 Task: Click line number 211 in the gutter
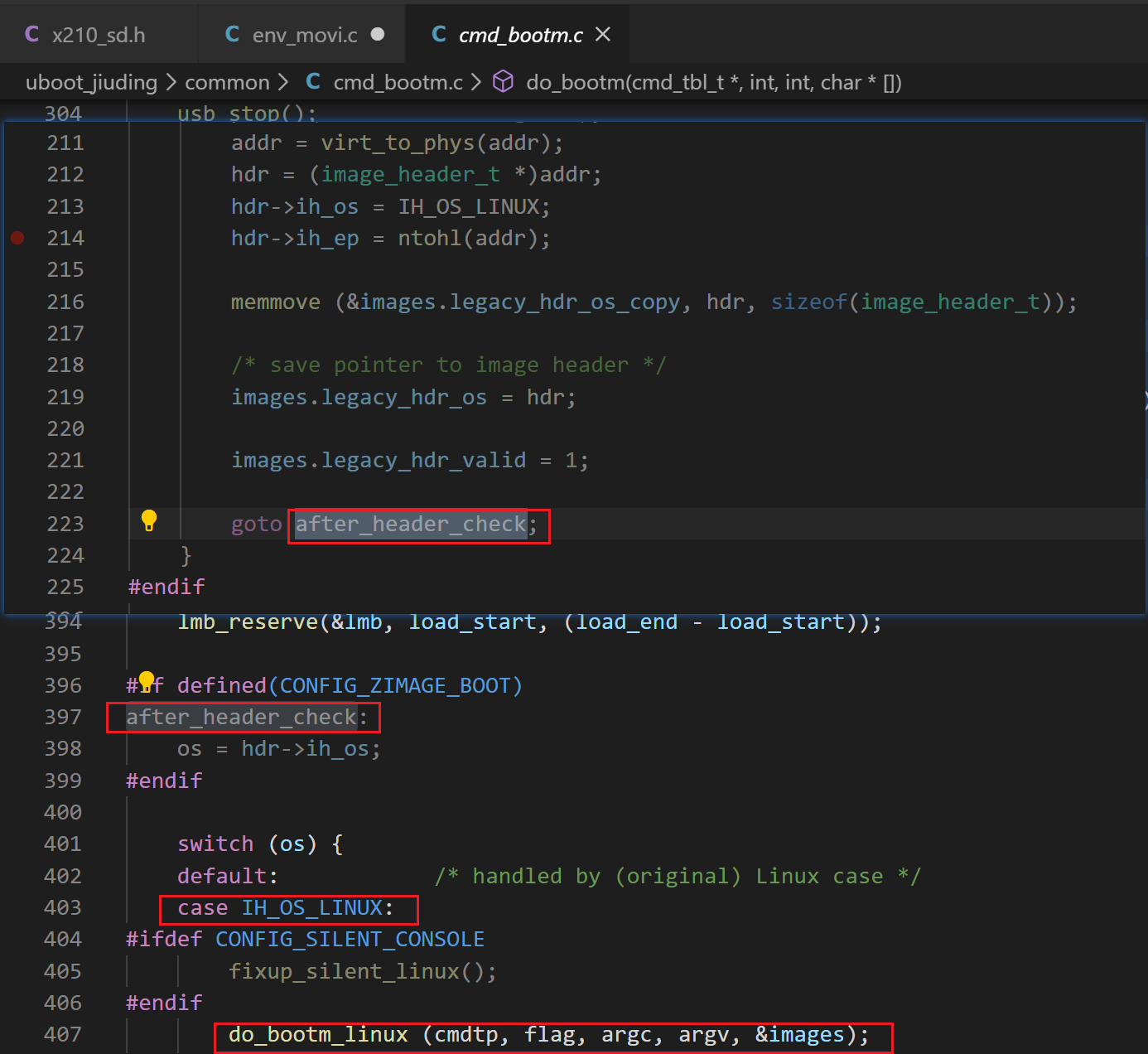(65, 143)
